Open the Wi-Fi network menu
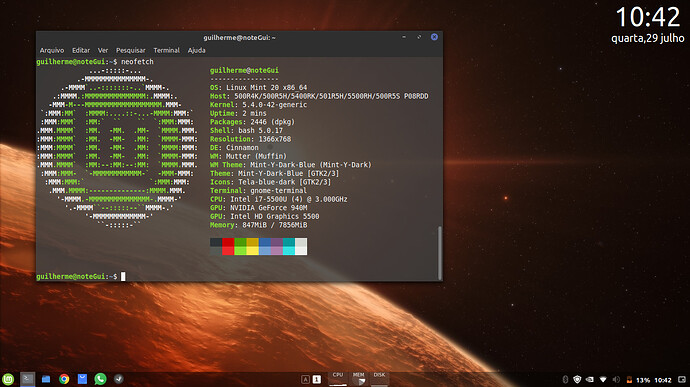Viewport: 690px width, 387px height. (603, 380)
